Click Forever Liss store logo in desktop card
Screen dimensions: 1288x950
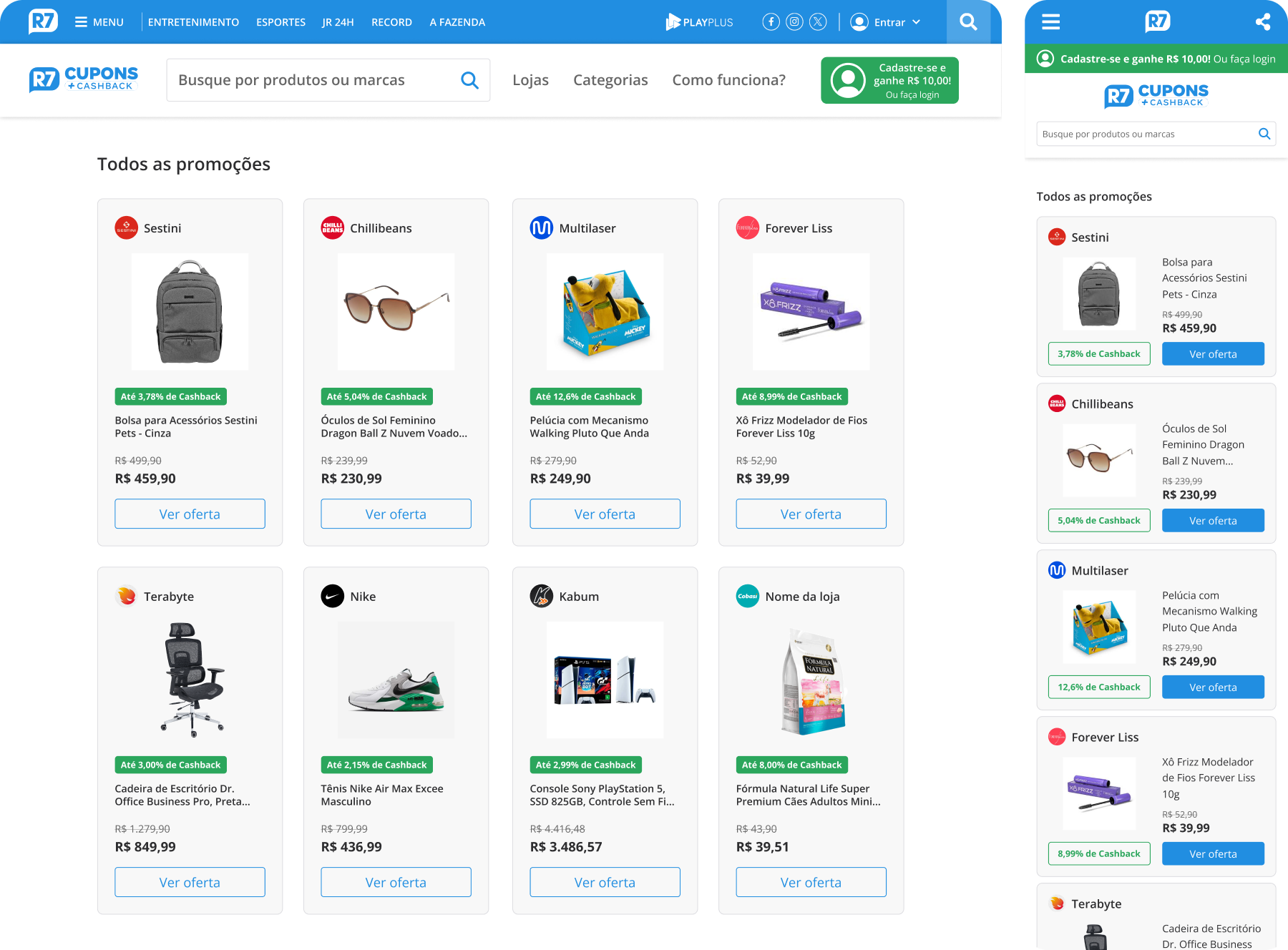(x=748, y=228)
